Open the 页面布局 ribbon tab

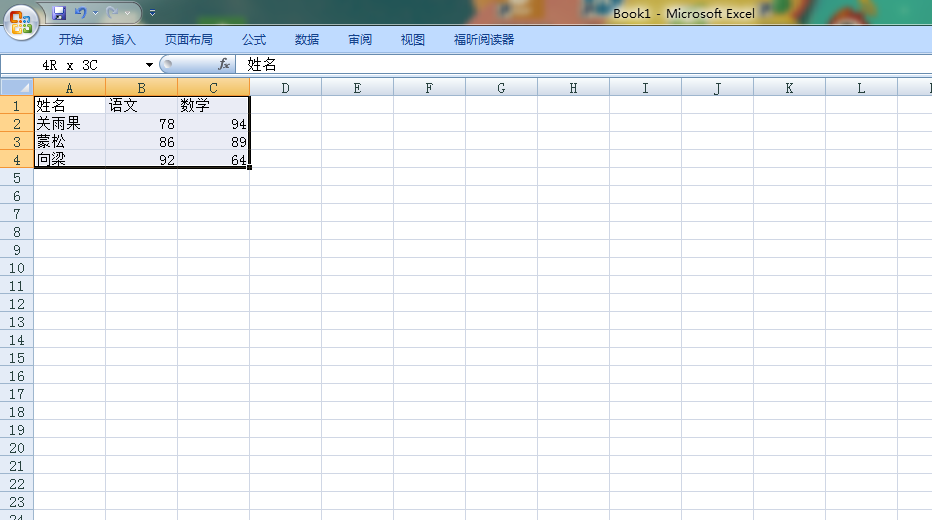coord(188,40)
